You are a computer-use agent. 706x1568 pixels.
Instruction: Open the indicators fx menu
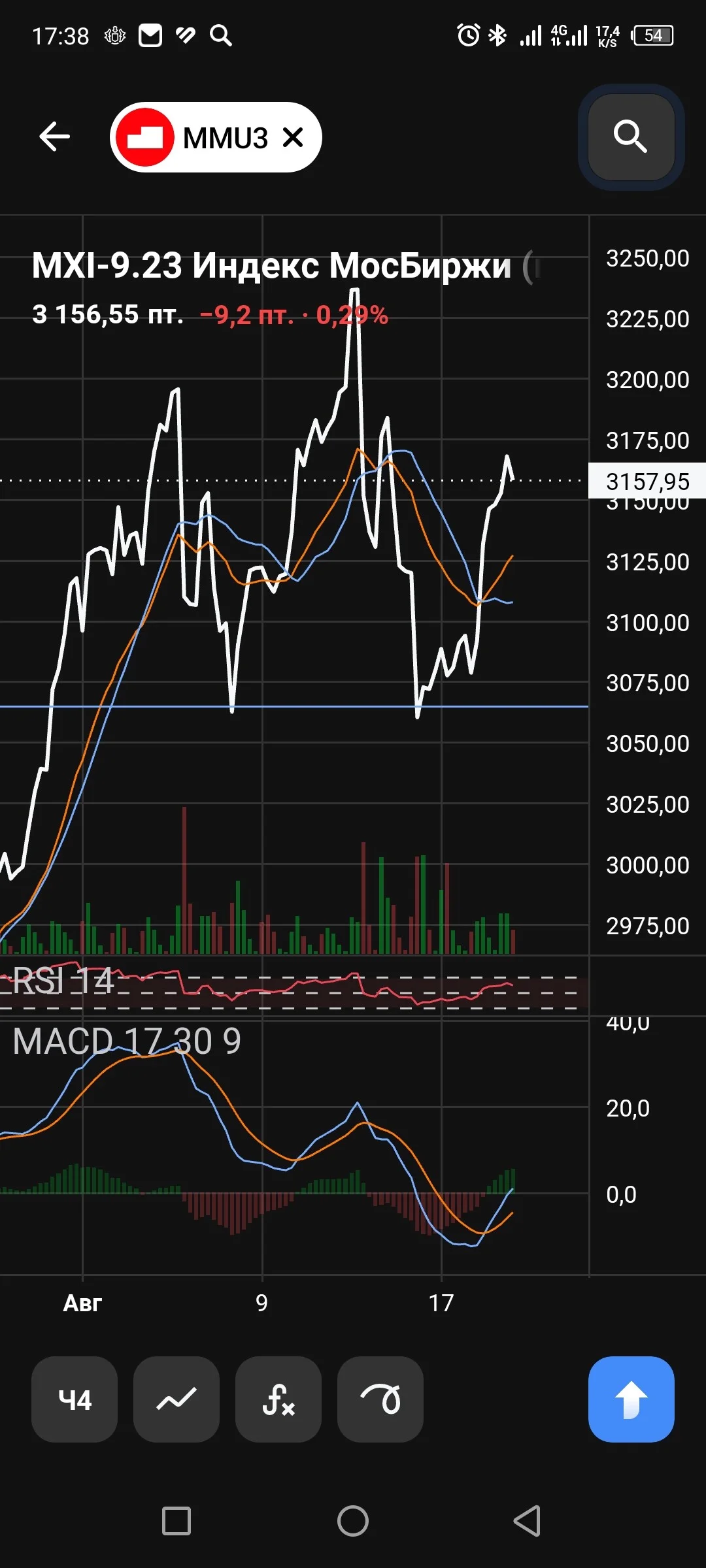point(278,1399)
